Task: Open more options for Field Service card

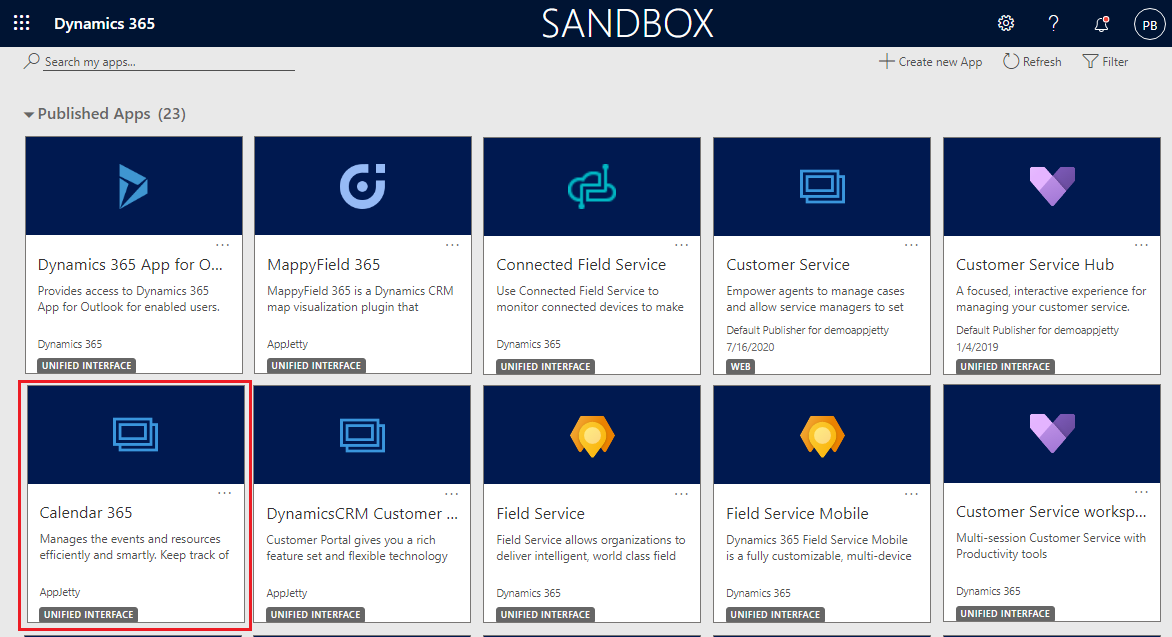Action: (682, 493)
